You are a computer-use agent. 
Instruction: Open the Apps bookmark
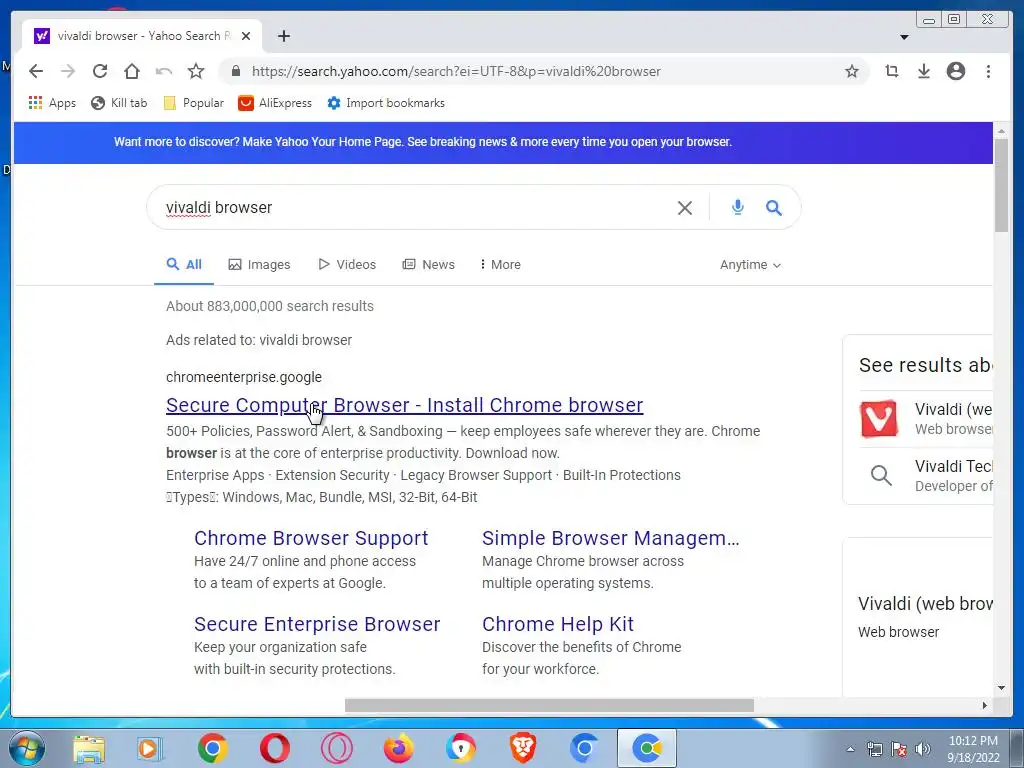click(52, 103)
